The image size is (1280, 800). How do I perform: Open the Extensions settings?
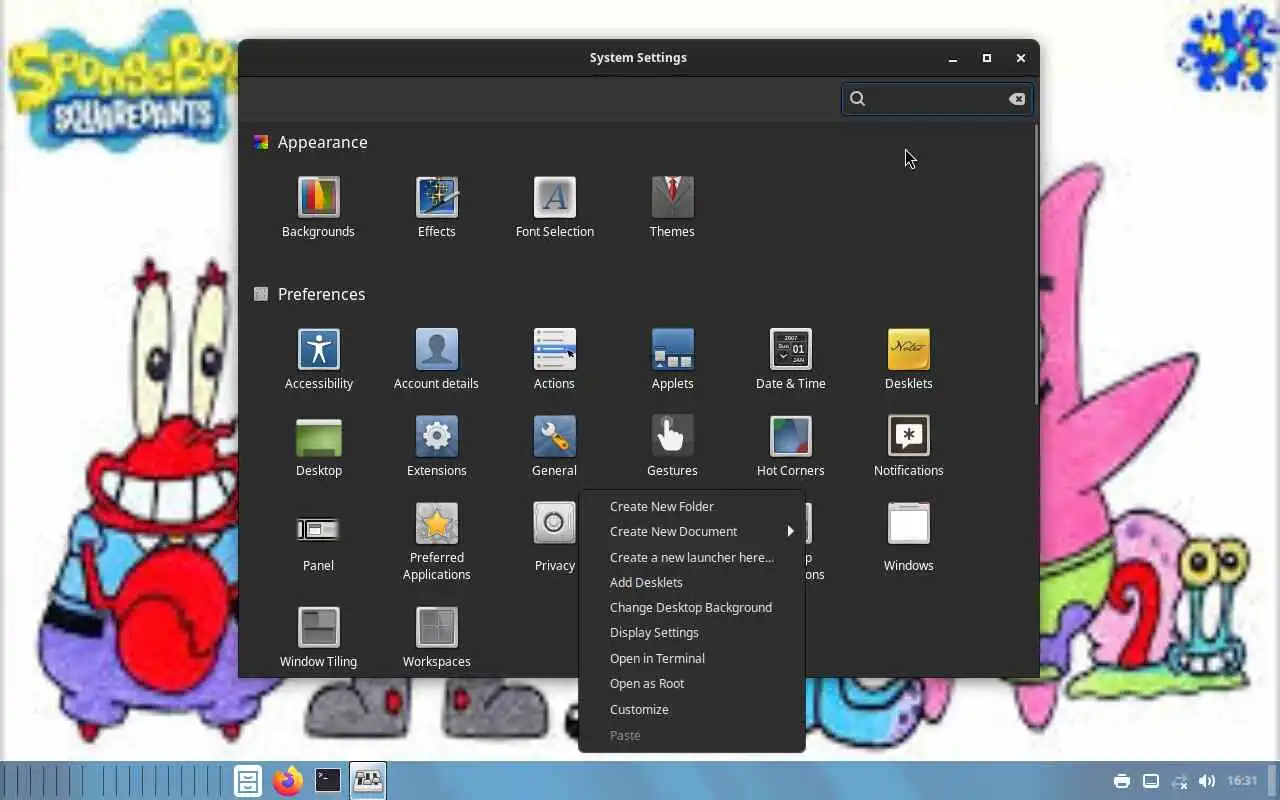point(437,446)
